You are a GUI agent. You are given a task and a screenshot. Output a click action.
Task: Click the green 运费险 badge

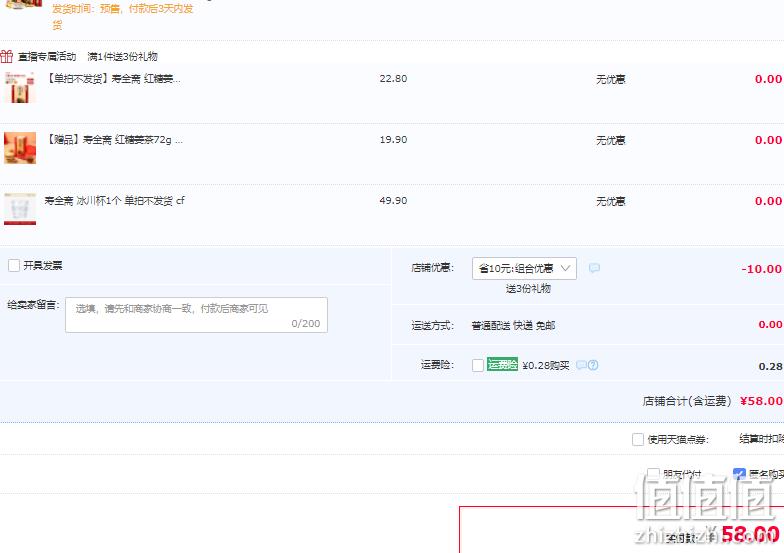pos(502,364)
